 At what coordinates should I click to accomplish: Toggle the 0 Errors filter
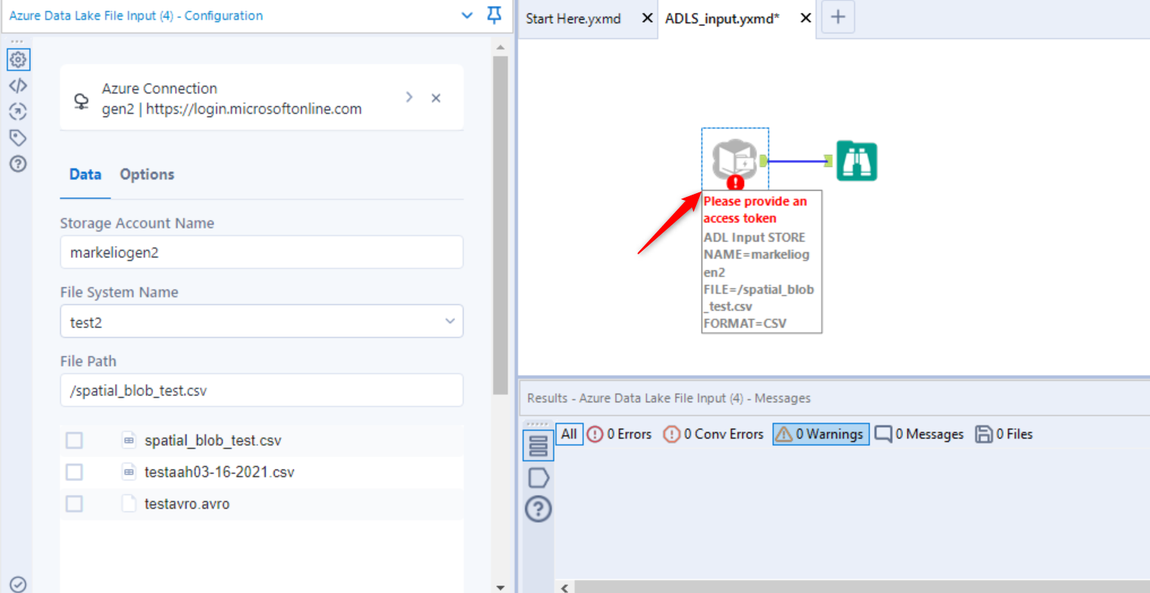click(619, 434)
